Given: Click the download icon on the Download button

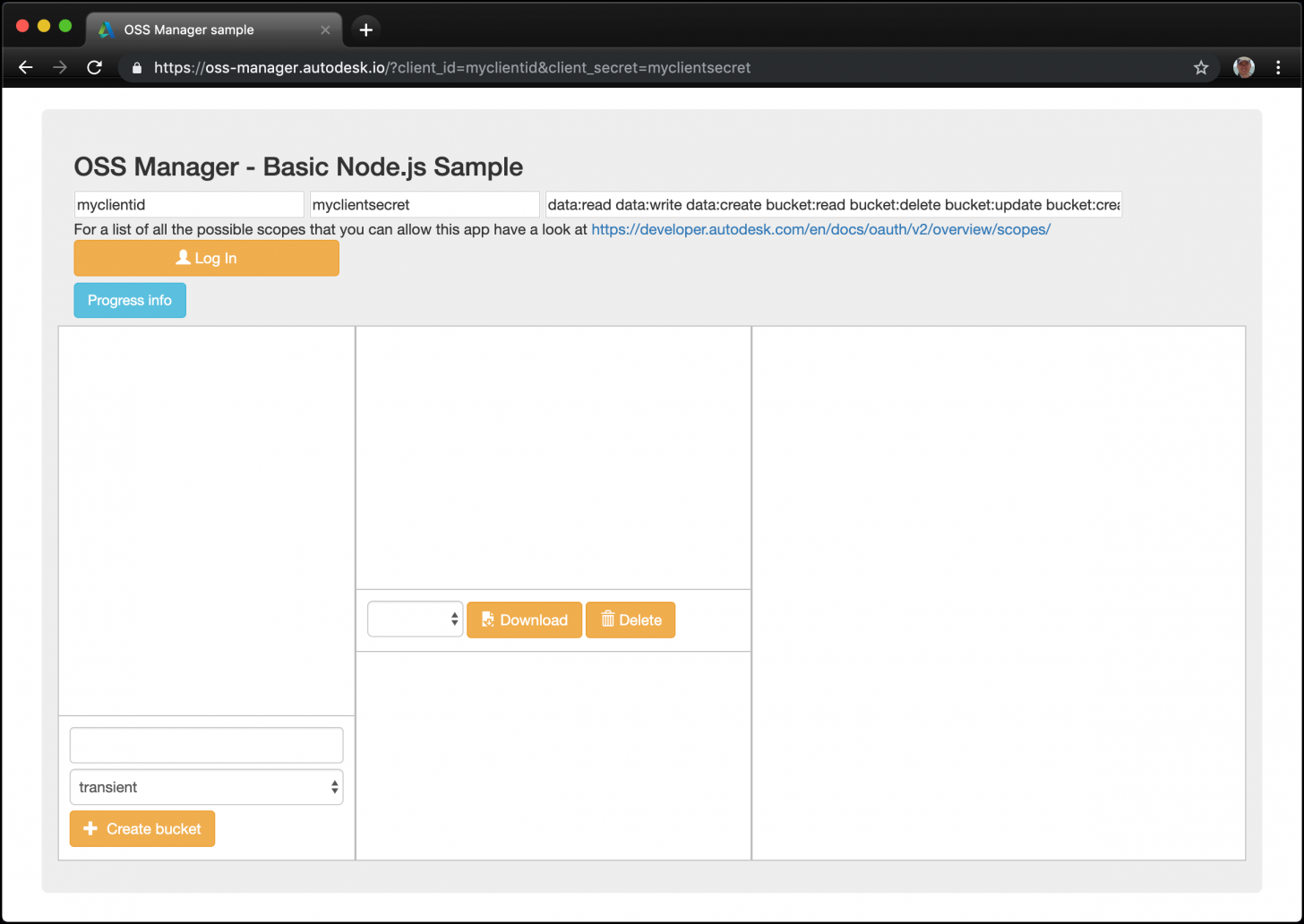Looking at the screenshot, I should pos(487,620).
